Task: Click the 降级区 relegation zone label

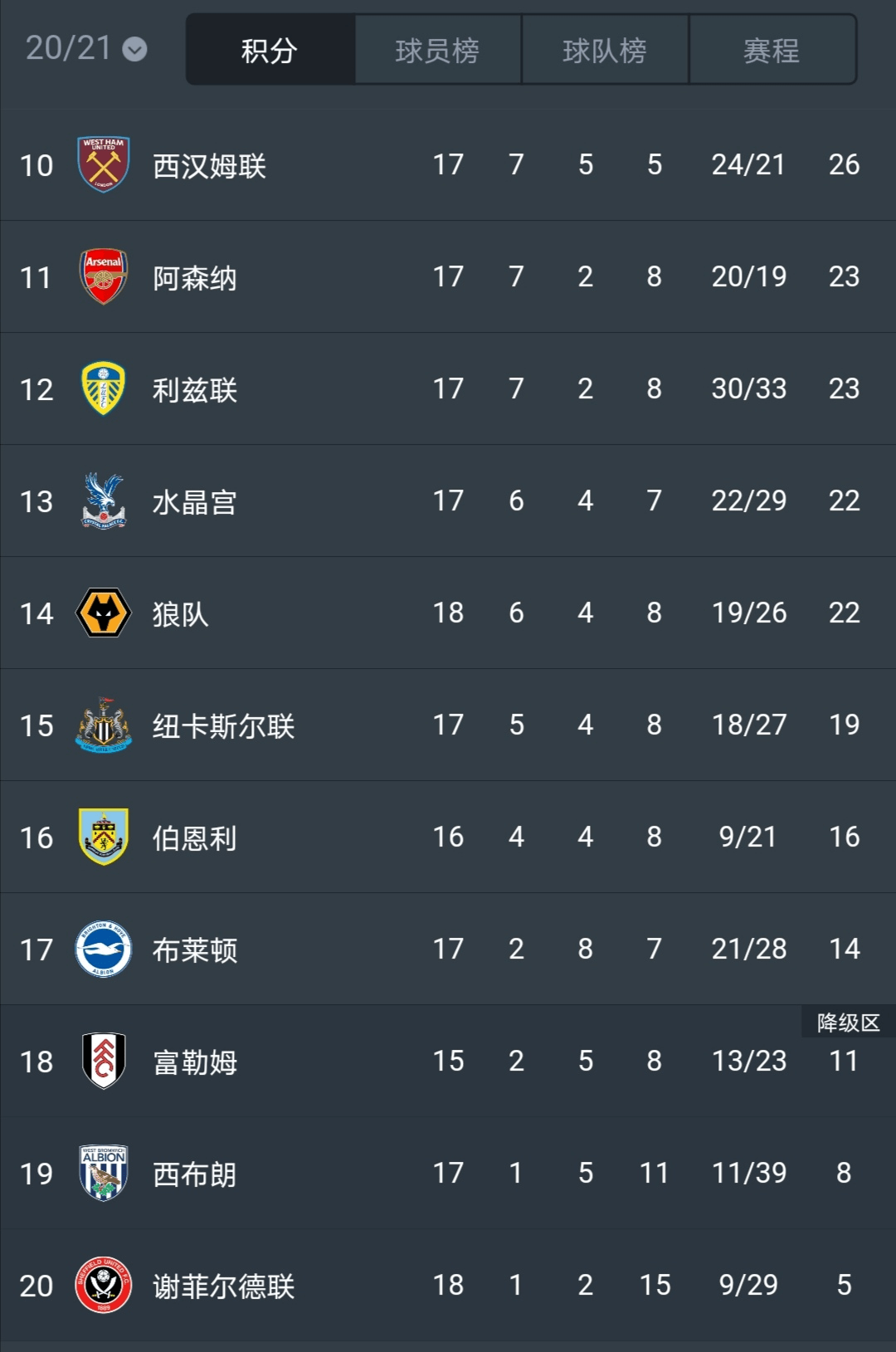Action: (848, 1023)
